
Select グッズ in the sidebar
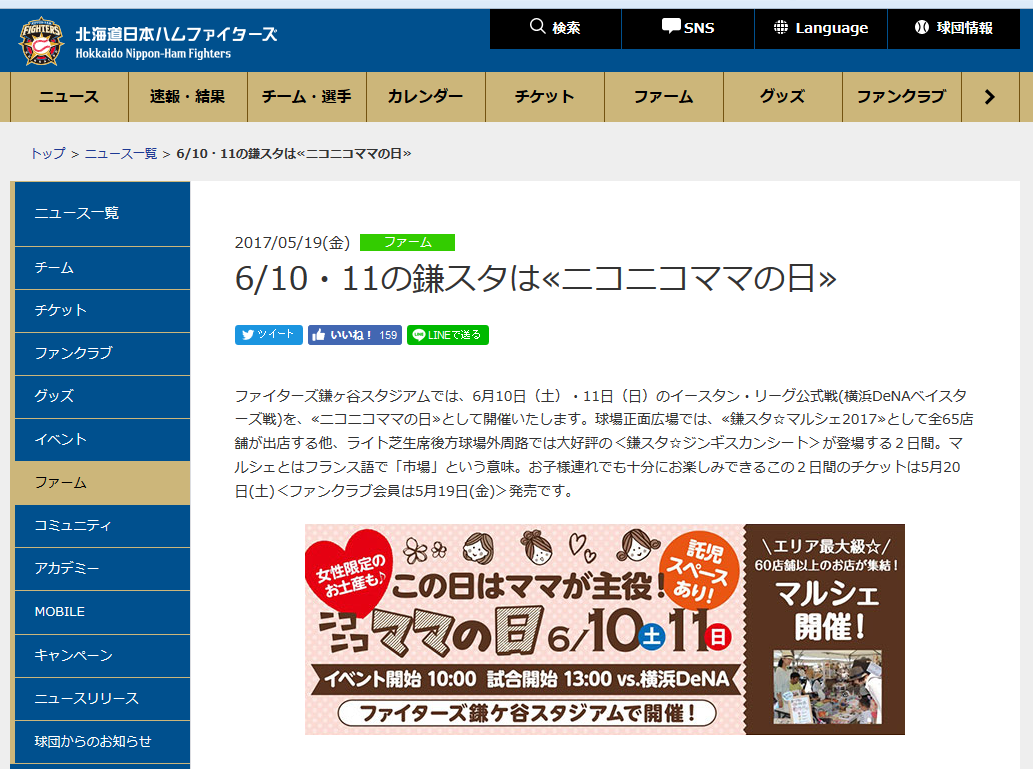[x=102, y=397]
